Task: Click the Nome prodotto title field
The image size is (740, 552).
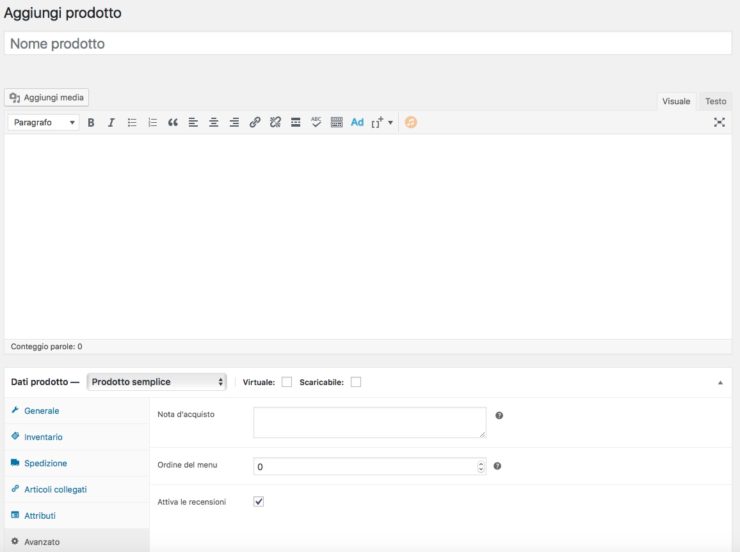Action: point(368,43)
